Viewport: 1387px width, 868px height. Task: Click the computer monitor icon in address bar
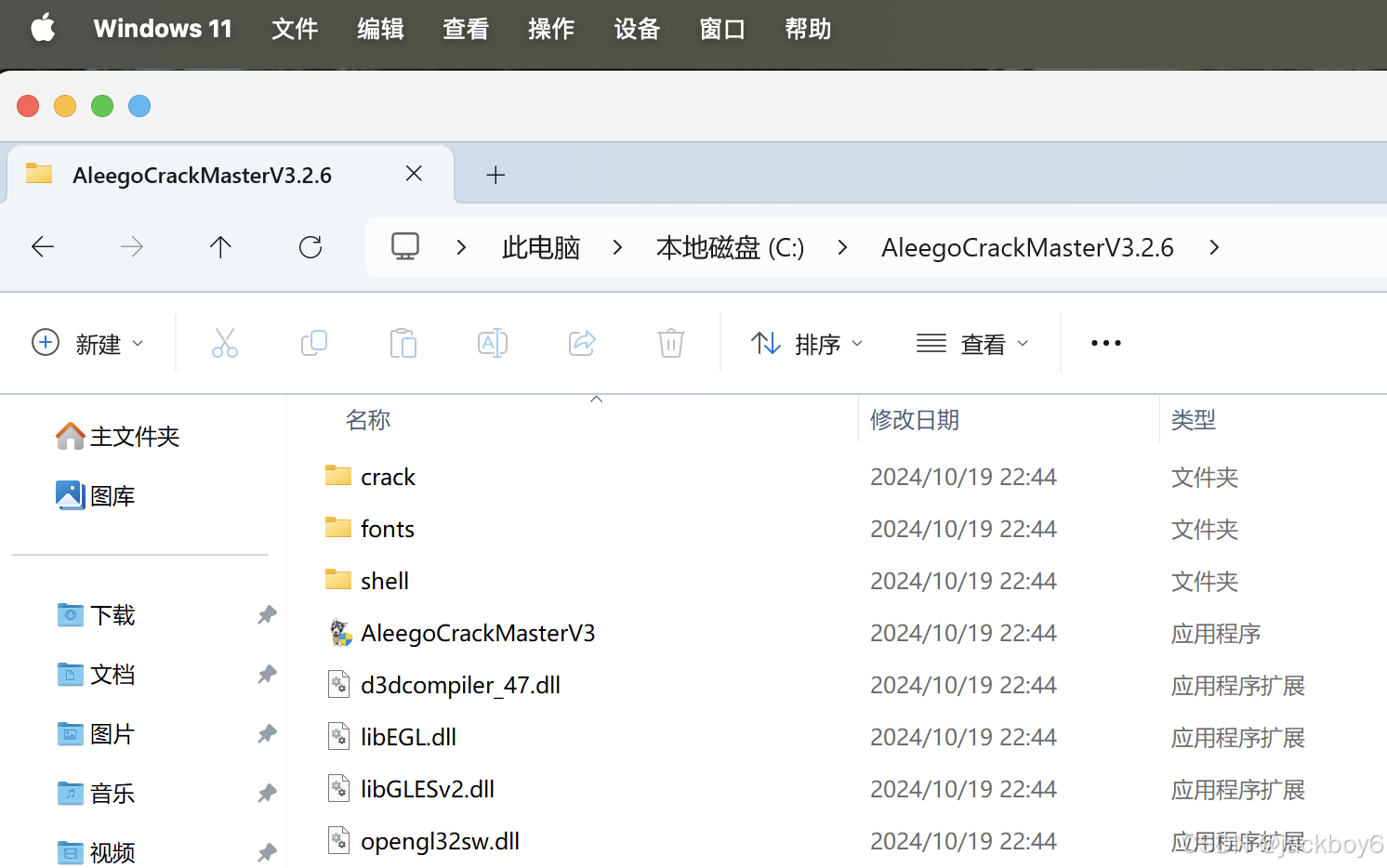[x=405, y=246]
